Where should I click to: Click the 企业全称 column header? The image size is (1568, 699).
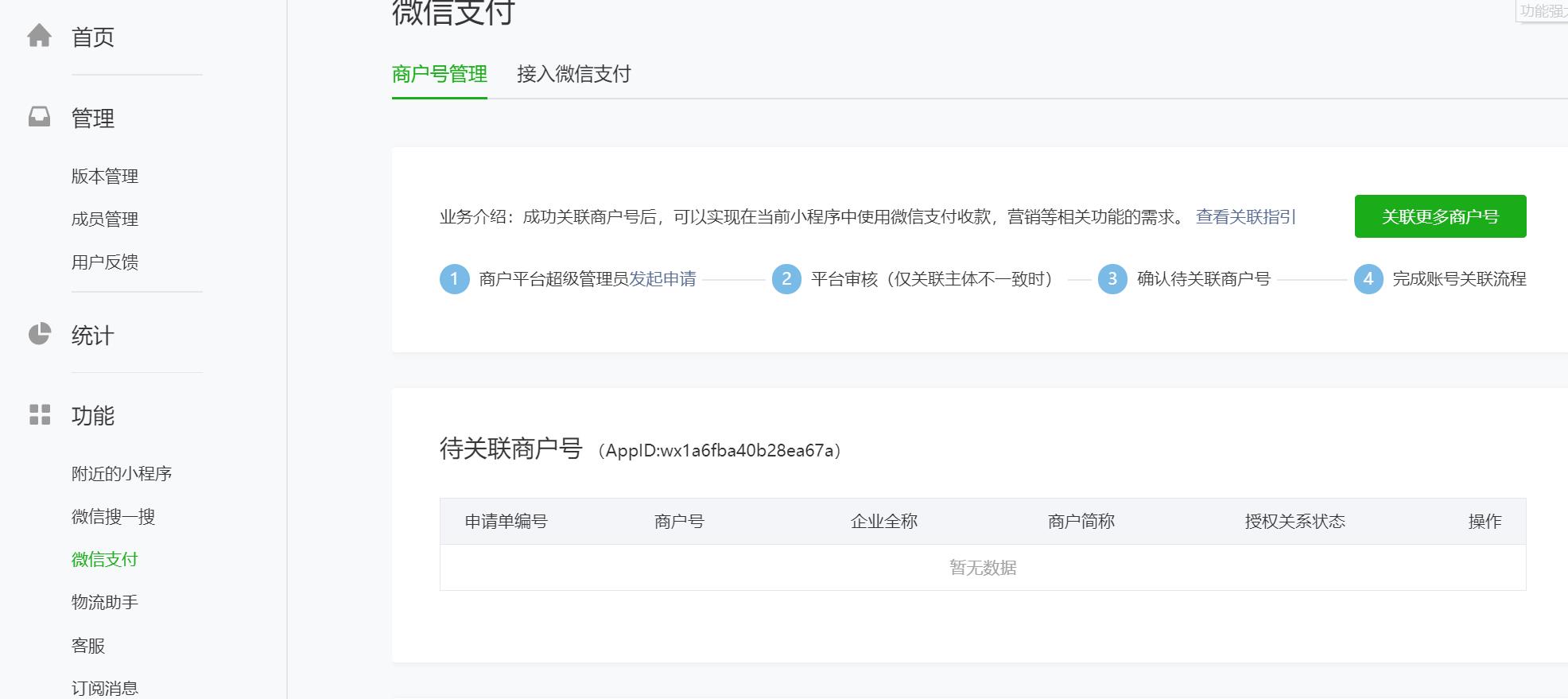[x=884, y=521]
